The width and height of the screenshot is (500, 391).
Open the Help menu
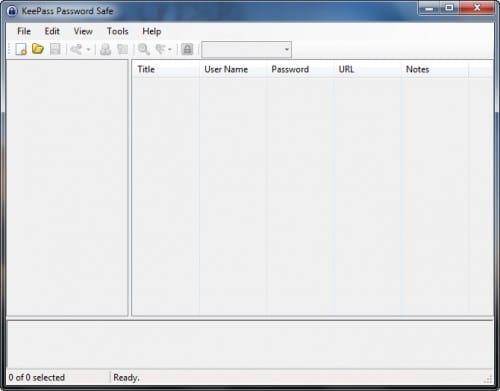coord(152,31)
